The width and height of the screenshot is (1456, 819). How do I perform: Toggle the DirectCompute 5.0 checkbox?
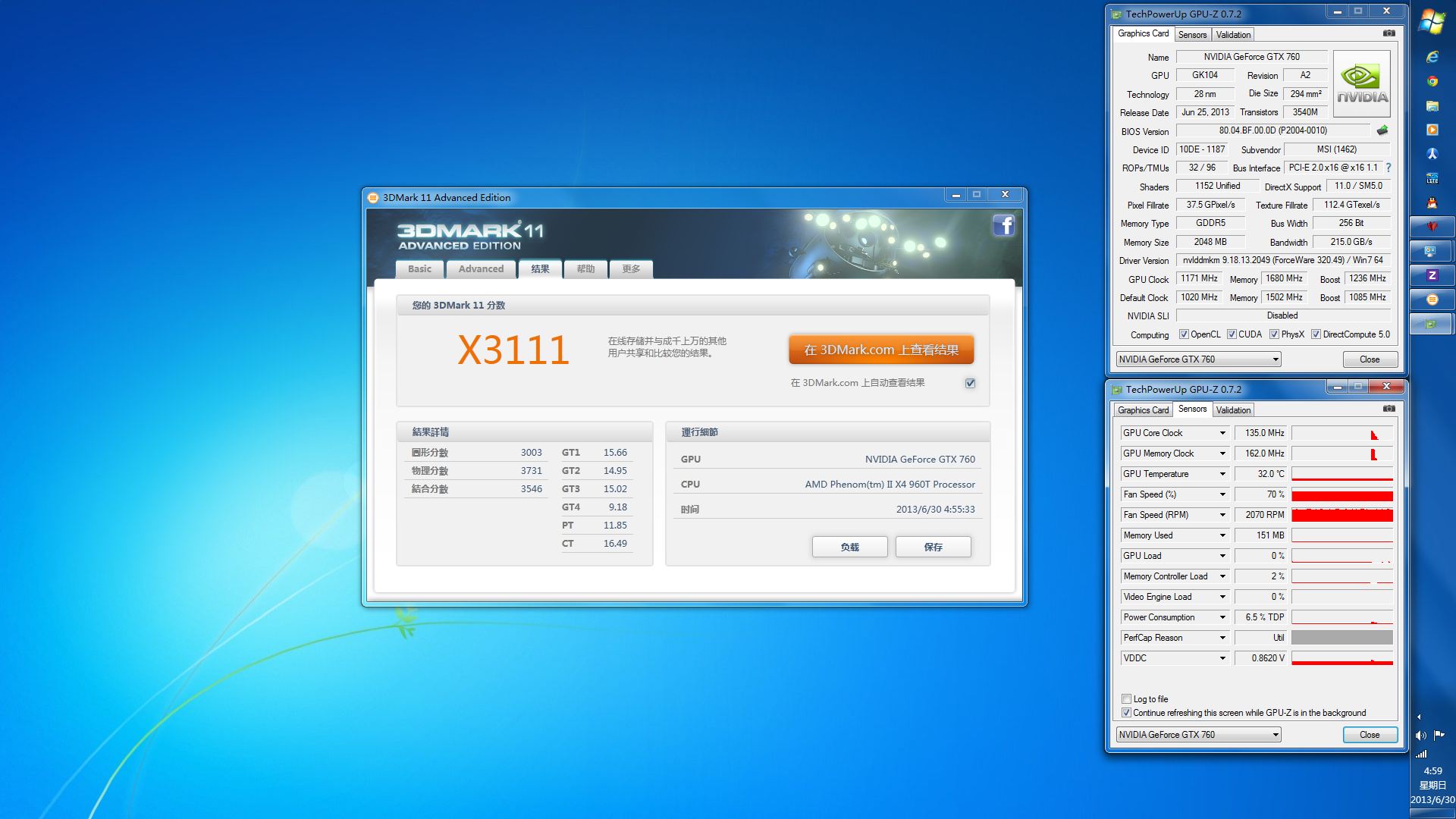click(x=1316, y=334)
